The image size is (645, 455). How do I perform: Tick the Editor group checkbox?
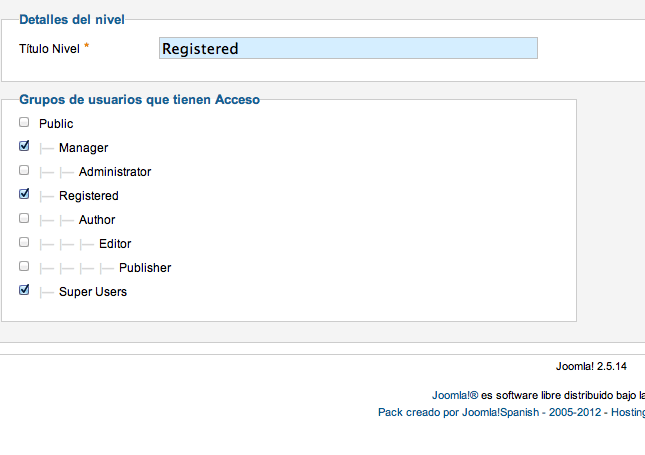click(x=24, y=242)
